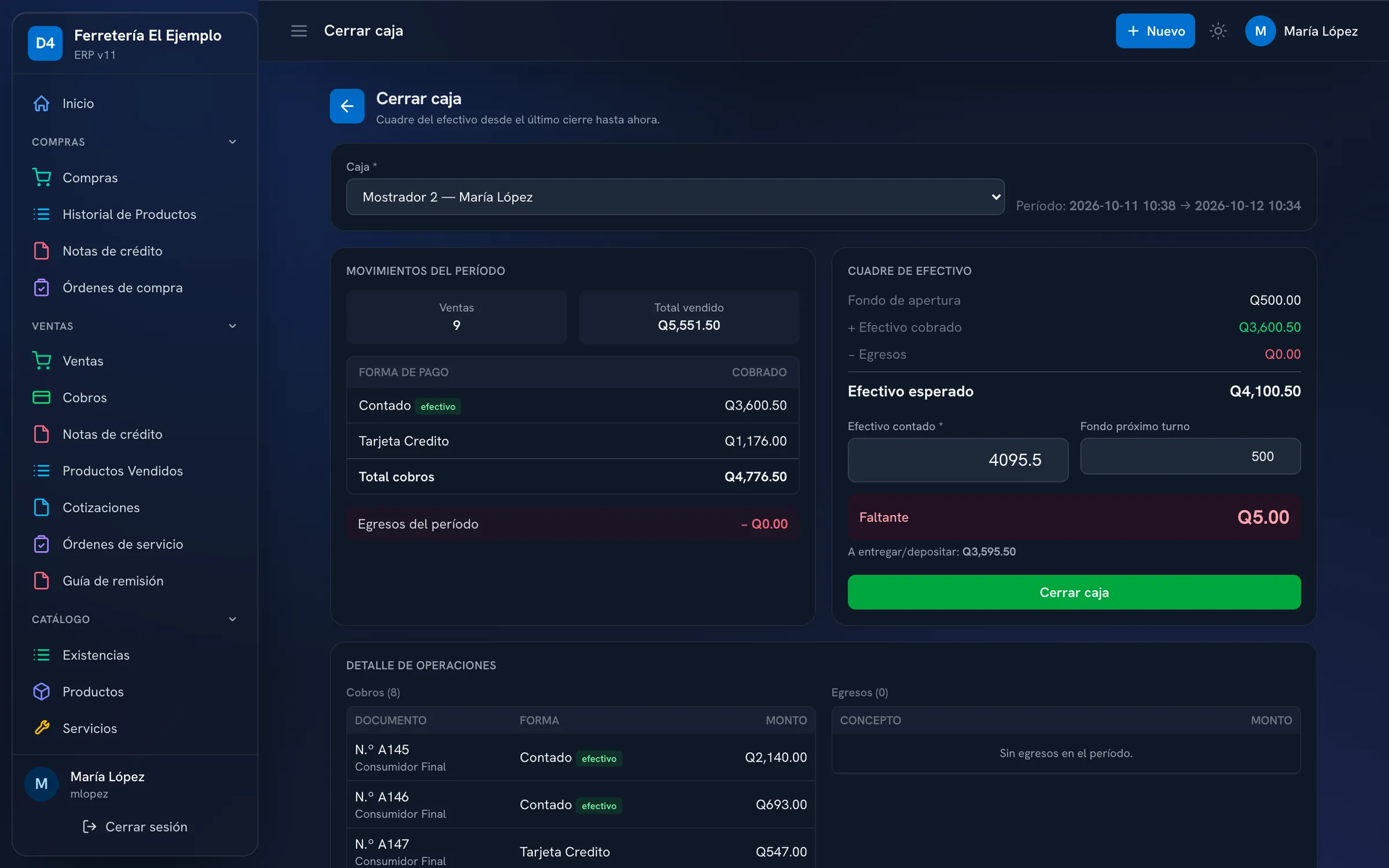This screenshot has height=868, width=1389.
Task: Focus the Efectivo contado input field
Action: tap(958, 460)
